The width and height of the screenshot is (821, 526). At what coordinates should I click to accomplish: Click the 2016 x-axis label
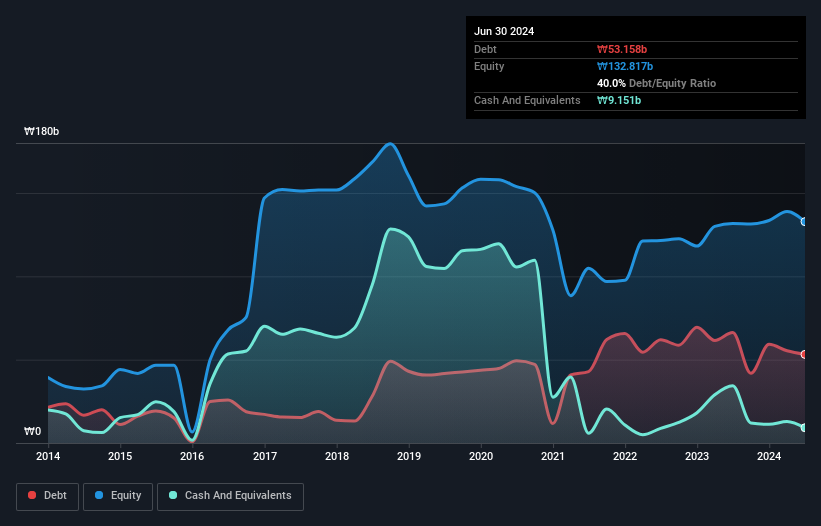pos(192,456)
